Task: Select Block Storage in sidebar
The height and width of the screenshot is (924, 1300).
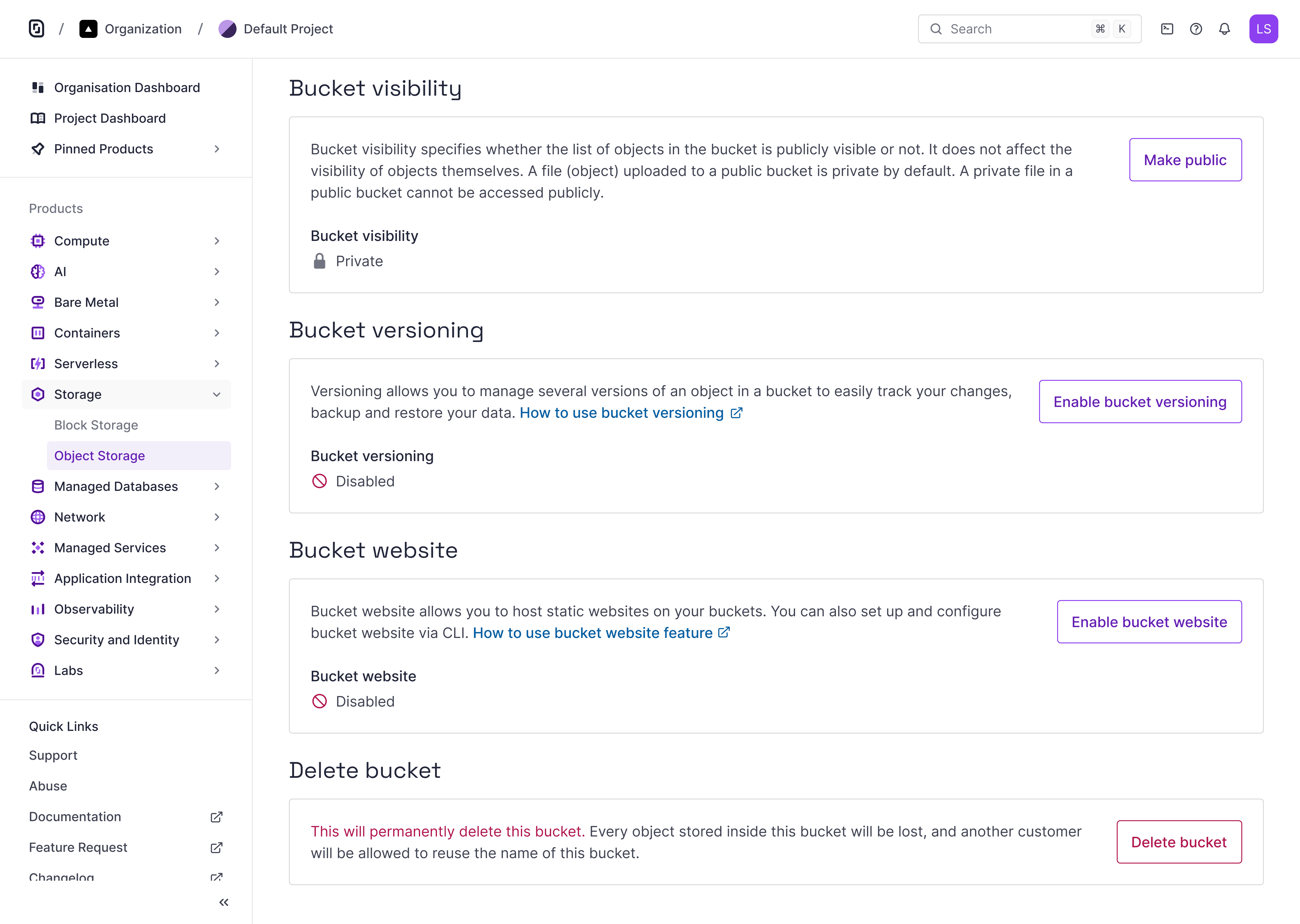Action: point(96,425)
